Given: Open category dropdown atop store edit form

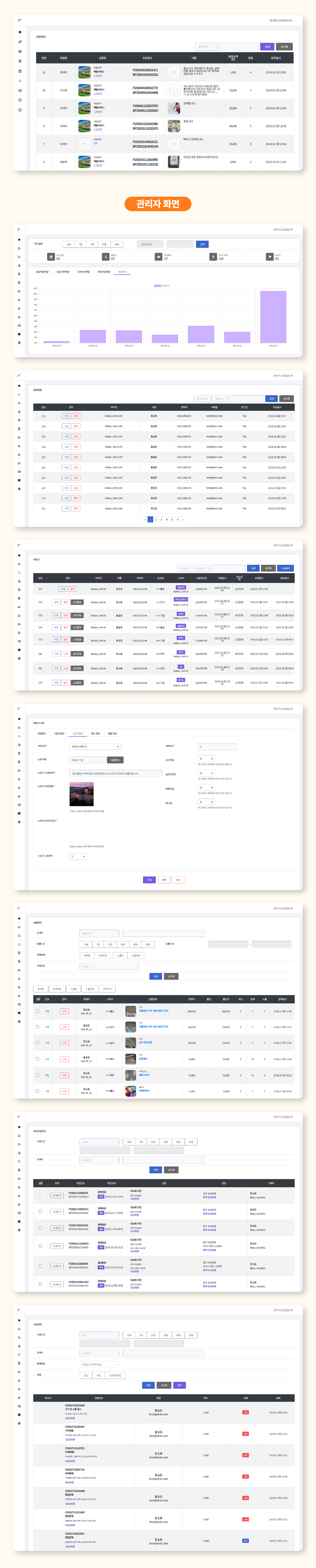Looking at the screenshot, I should [x=95, y=746].
